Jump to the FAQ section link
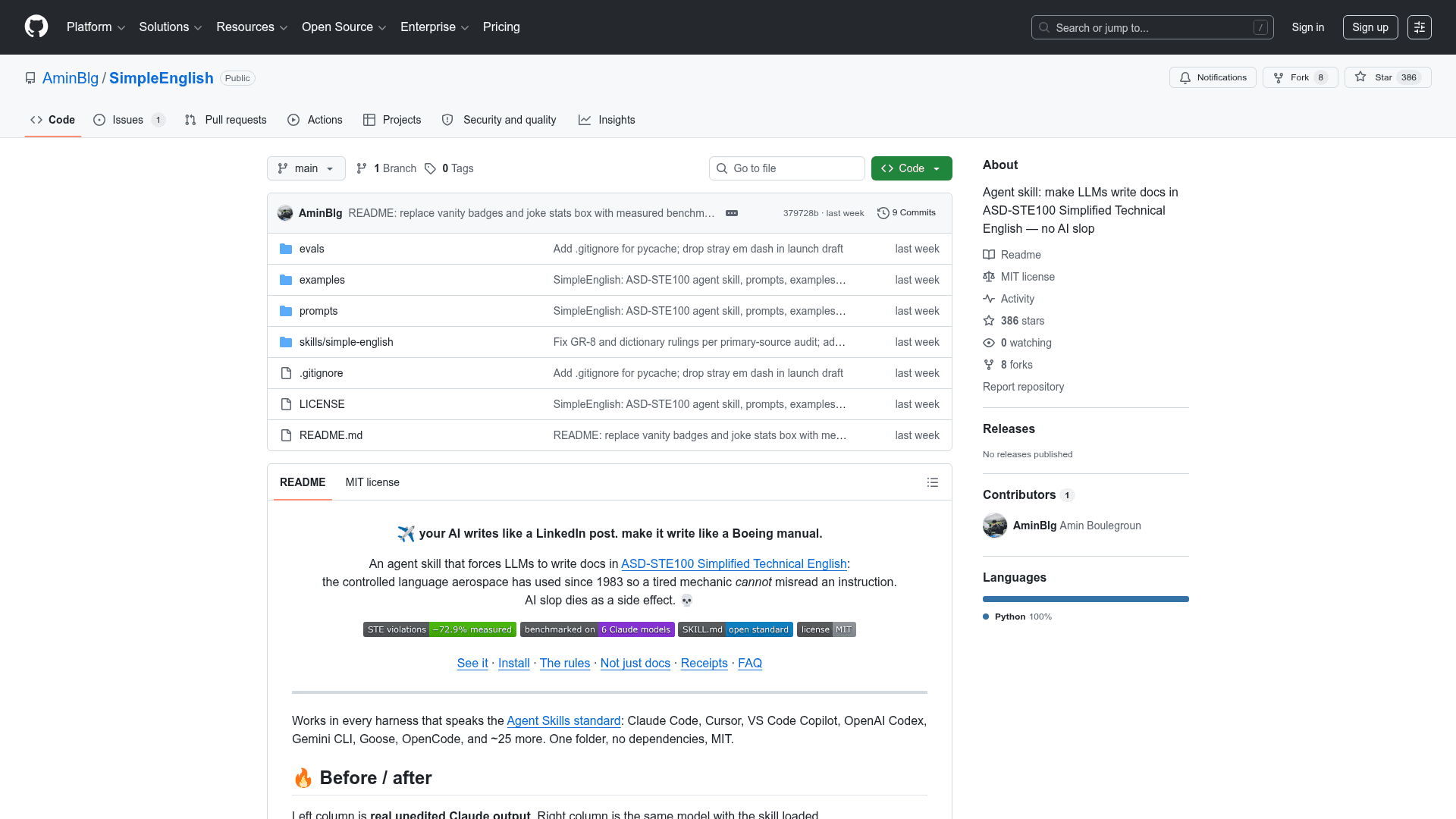 pyautogui.click(x=750, y=664)
